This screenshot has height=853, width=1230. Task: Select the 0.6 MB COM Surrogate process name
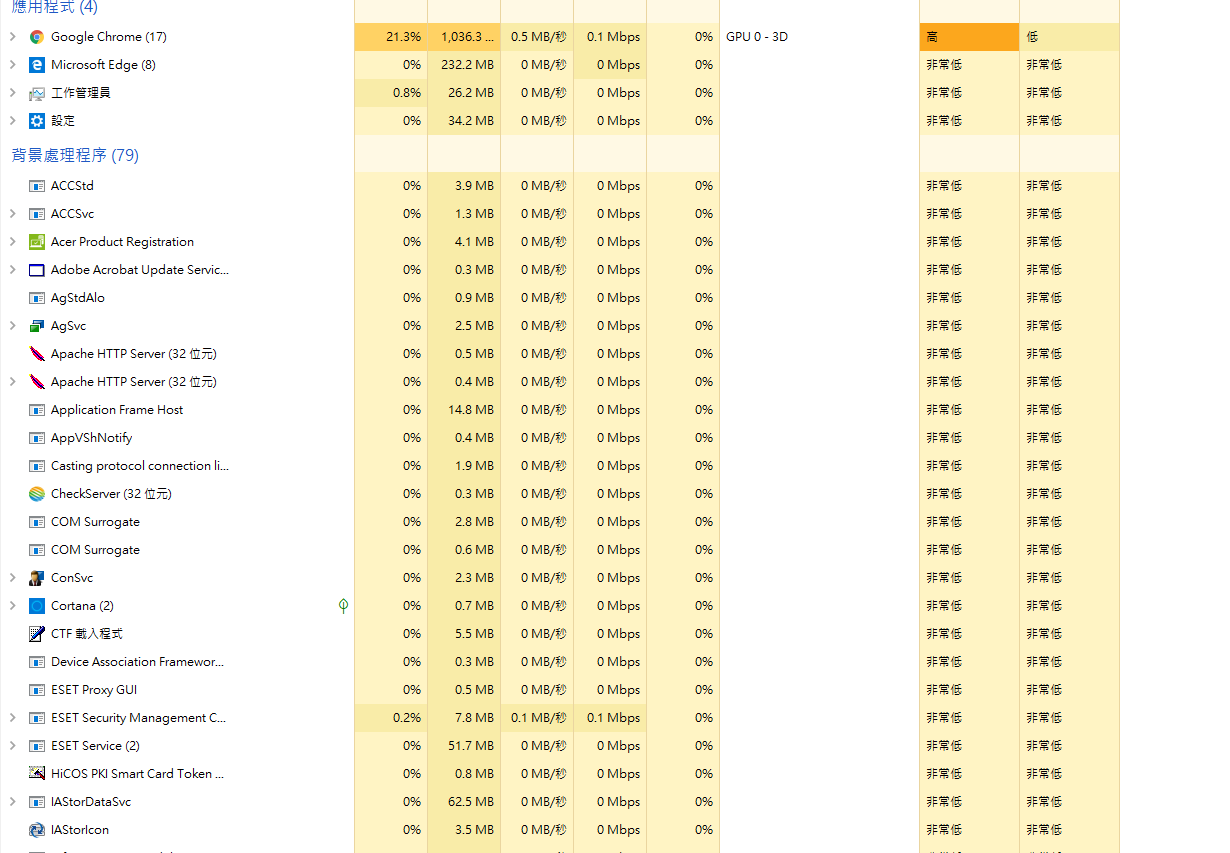coord(95,550)
